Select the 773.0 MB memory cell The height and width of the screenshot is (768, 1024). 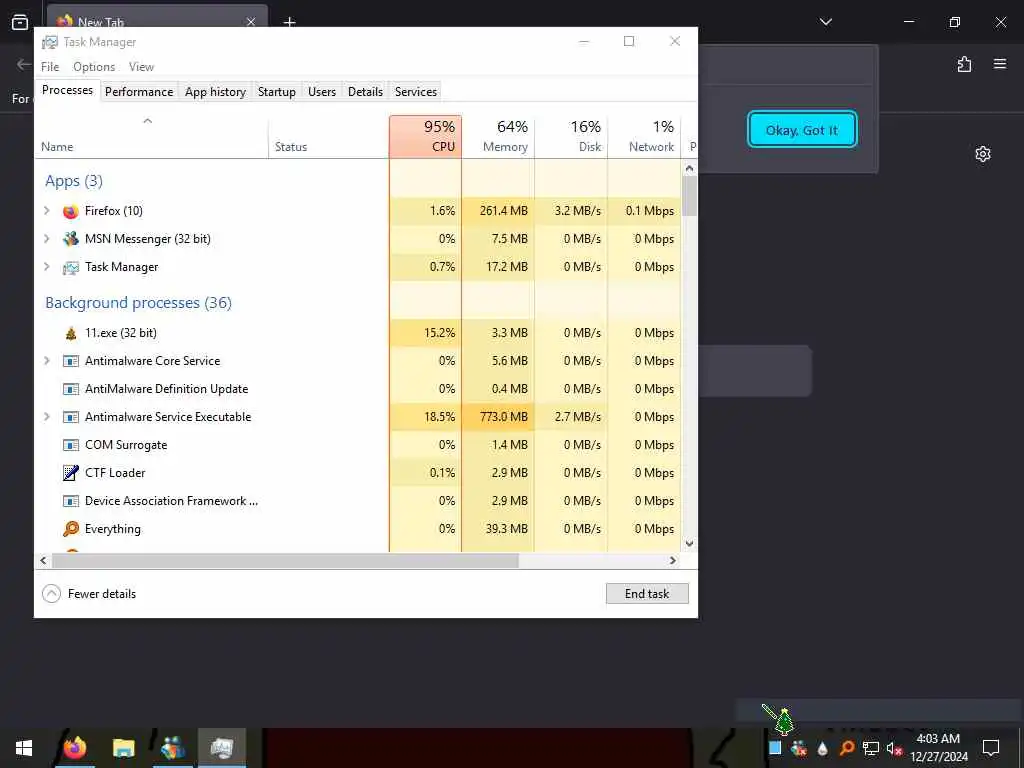coord(498,417)
